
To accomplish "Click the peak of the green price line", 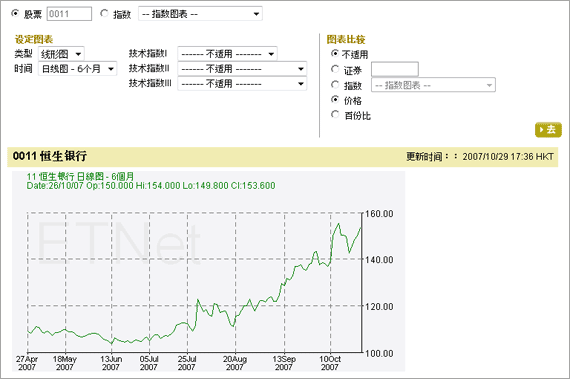I will (339, 223).
